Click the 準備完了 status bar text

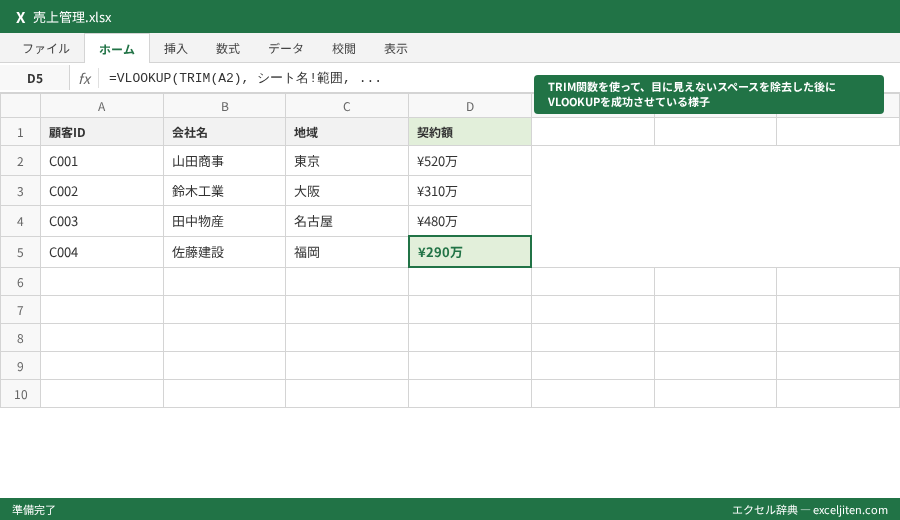[x=34, y=510]
